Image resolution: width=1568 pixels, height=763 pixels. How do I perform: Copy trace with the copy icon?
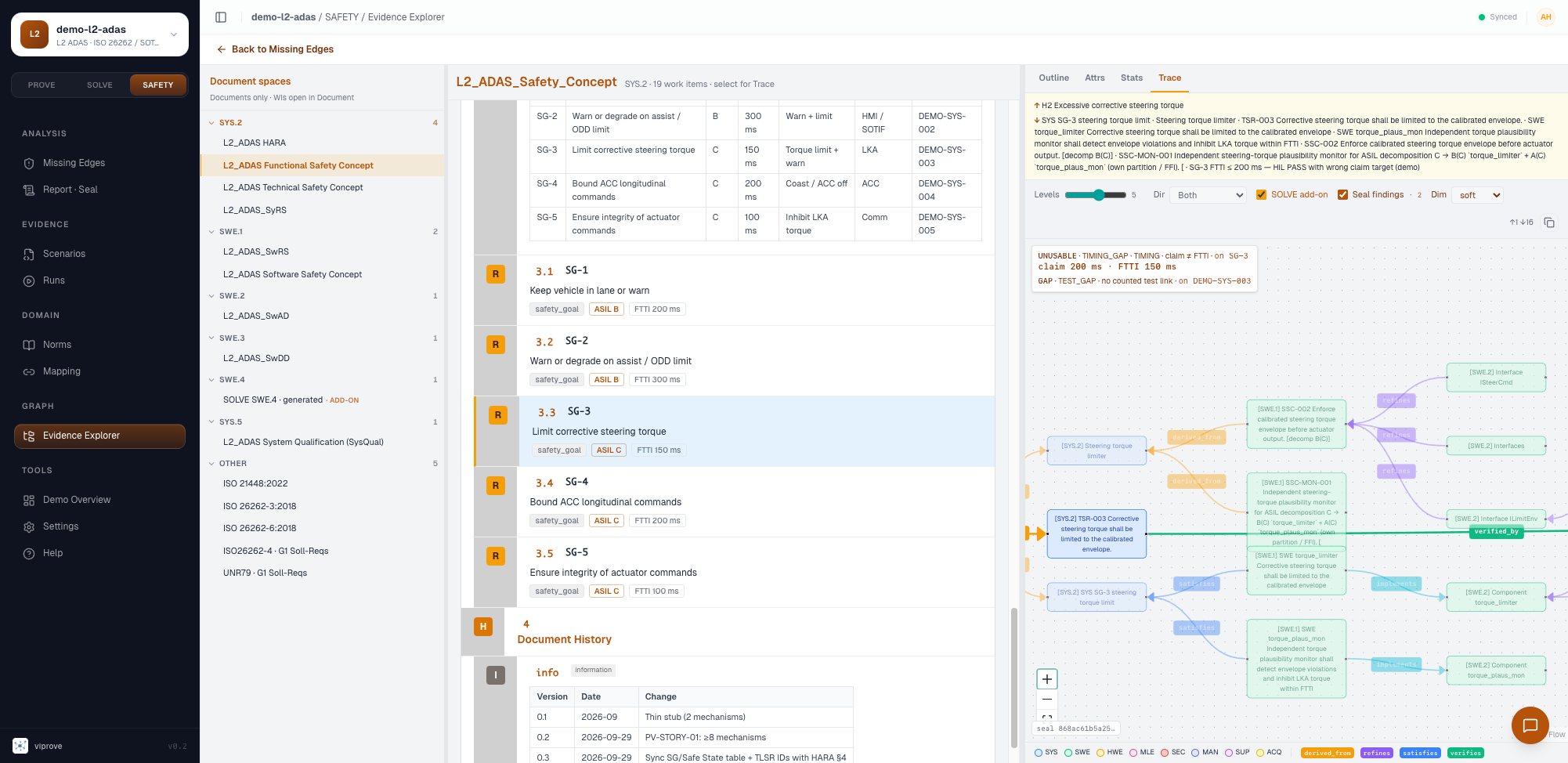point(1548,222)
